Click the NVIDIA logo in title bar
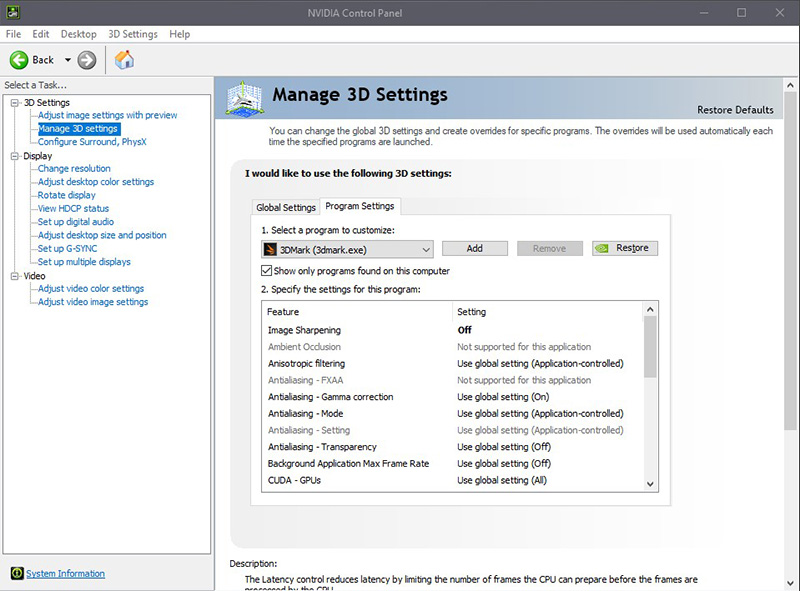This screenshot has height=591, width=800. pyautogui.click(x=12, y=12)
